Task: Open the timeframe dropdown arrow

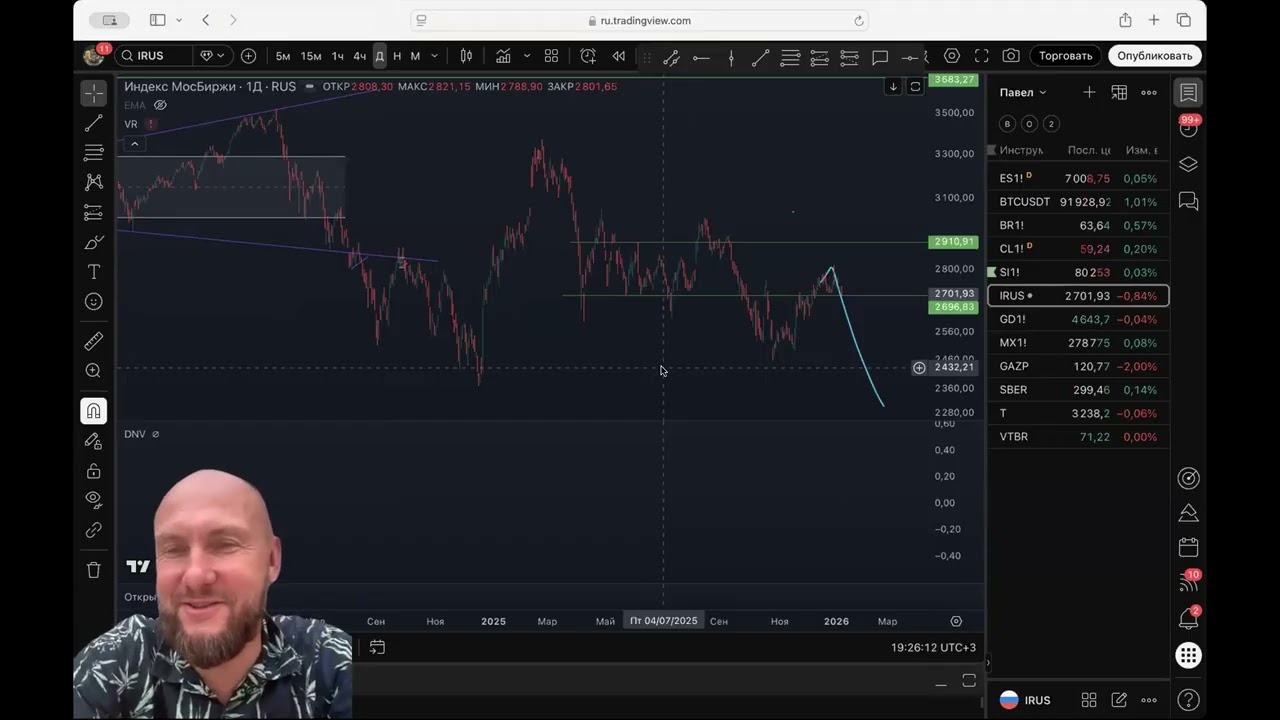Action: click(x=434, y=56)
